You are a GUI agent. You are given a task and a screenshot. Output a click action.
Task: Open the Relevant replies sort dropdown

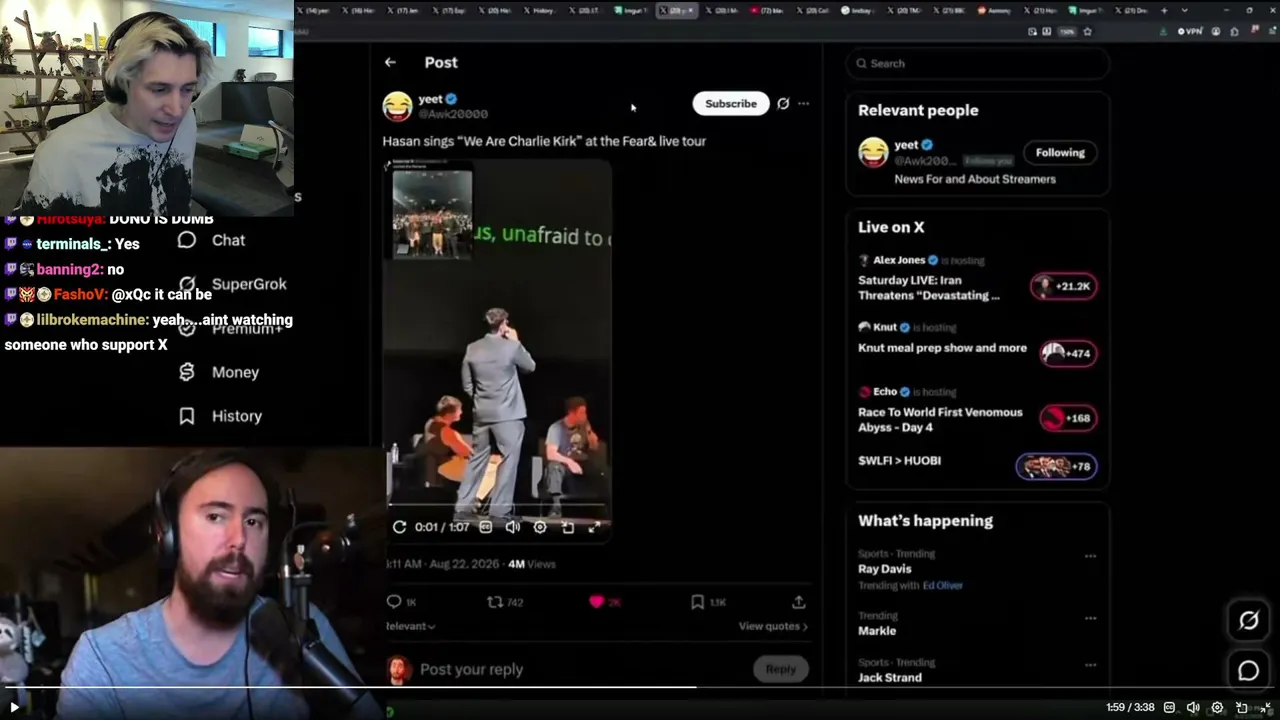coord(410,626)
